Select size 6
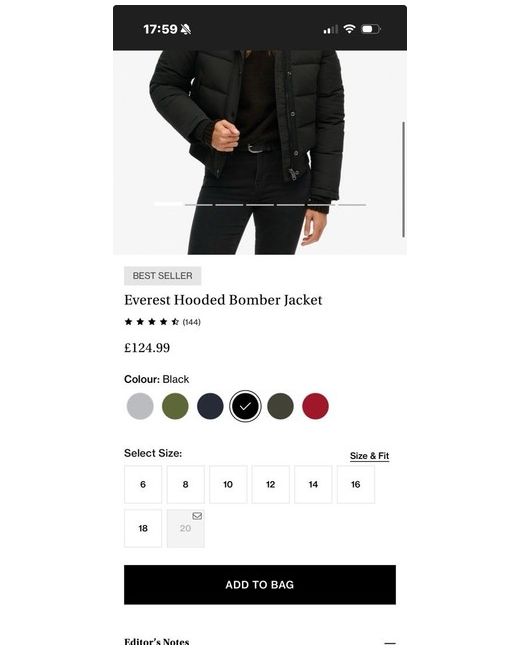The image size is (520, 650). point(143,484)
